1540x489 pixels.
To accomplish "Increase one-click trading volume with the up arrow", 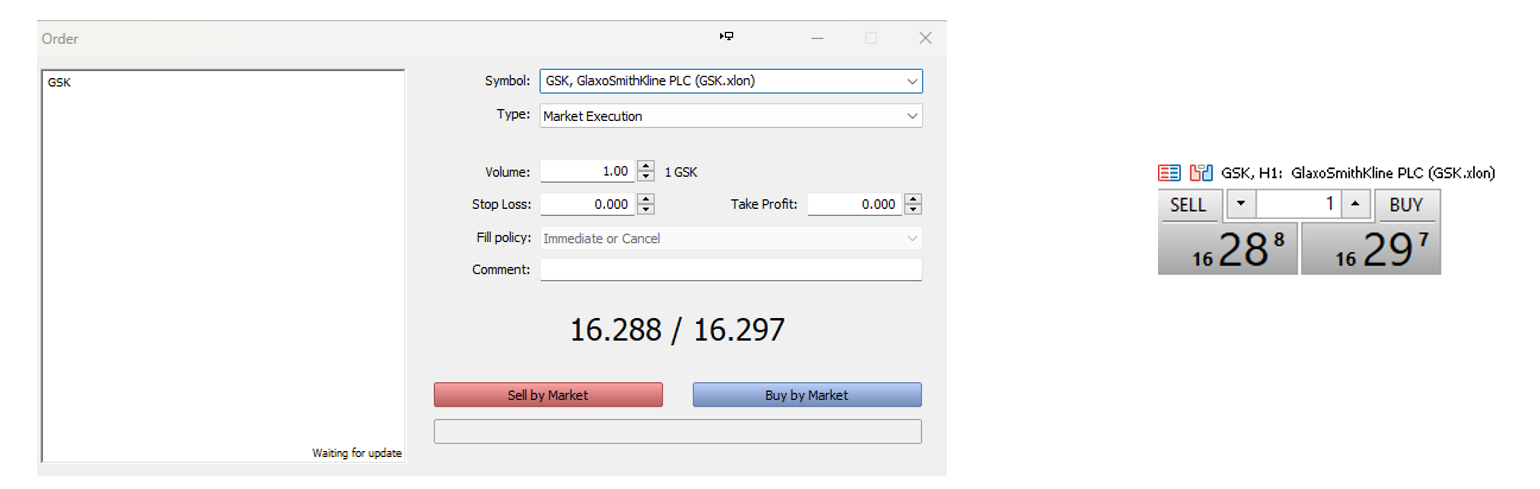I will click(1355, 204).
